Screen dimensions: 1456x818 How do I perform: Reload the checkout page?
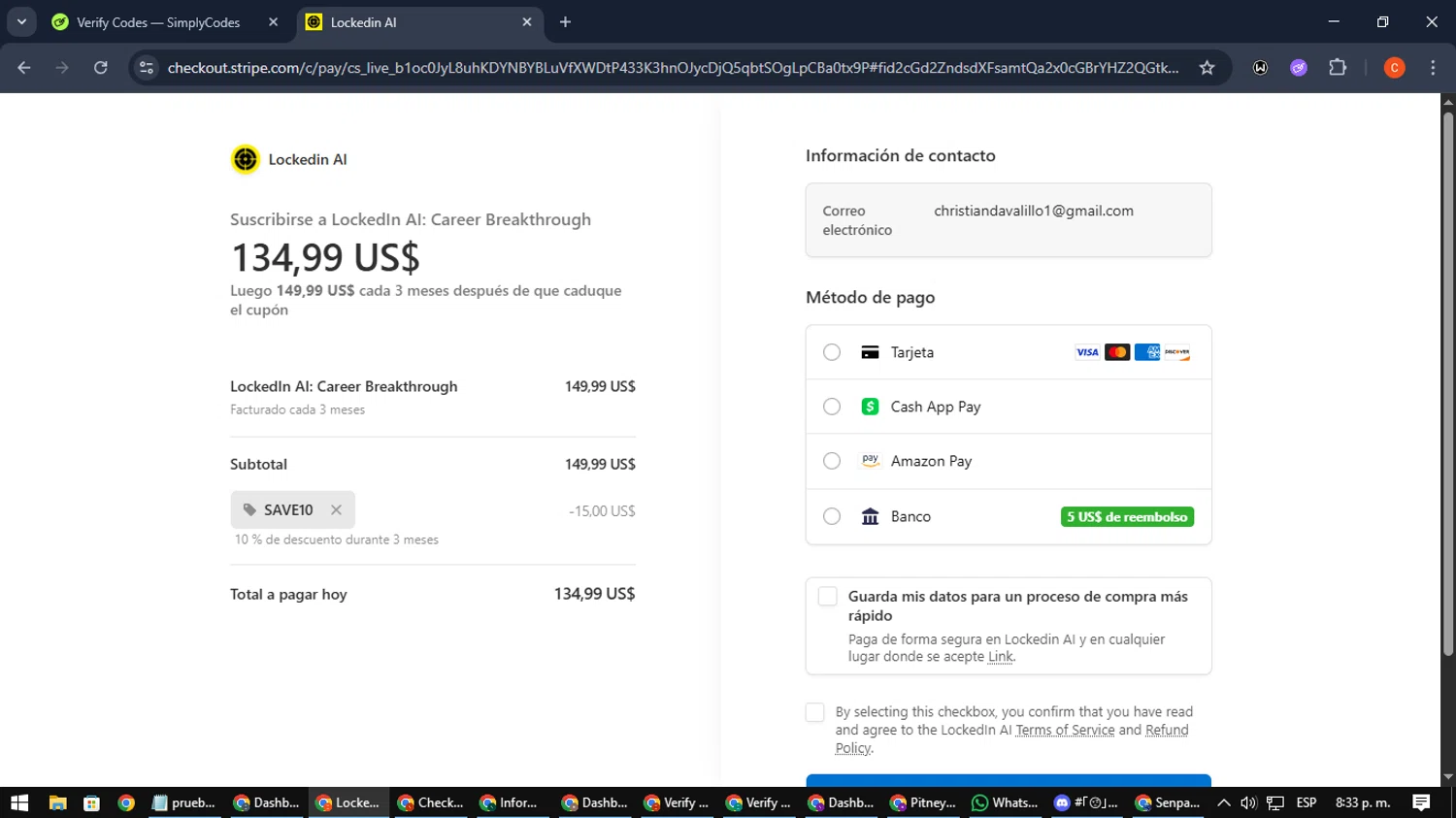click(101, 68)
